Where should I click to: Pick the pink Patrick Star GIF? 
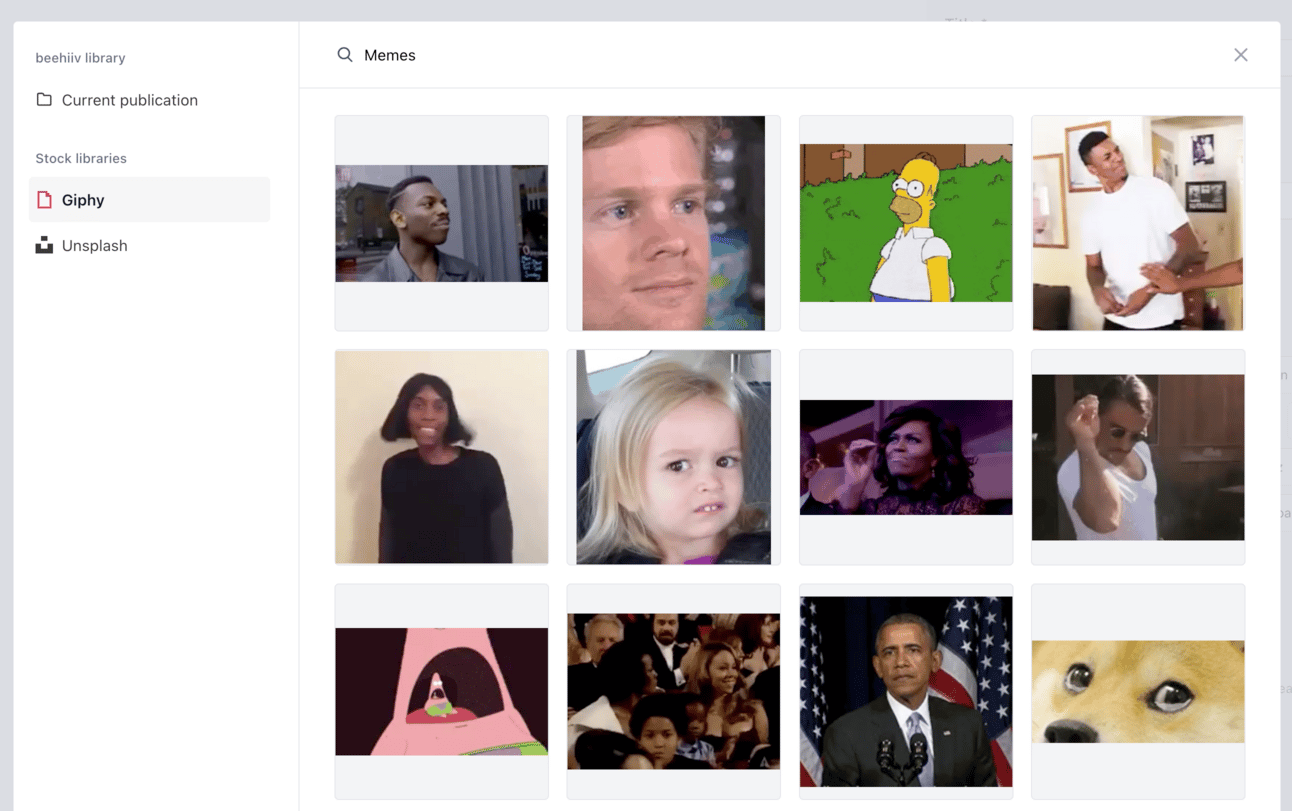442,692
